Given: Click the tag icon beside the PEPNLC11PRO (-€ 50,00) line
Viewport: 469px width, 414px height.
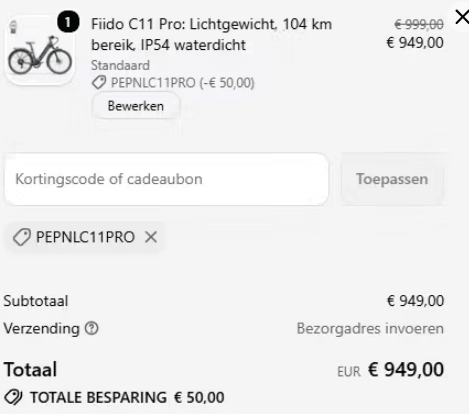Looking at the screenshot, I should [99, 83].
